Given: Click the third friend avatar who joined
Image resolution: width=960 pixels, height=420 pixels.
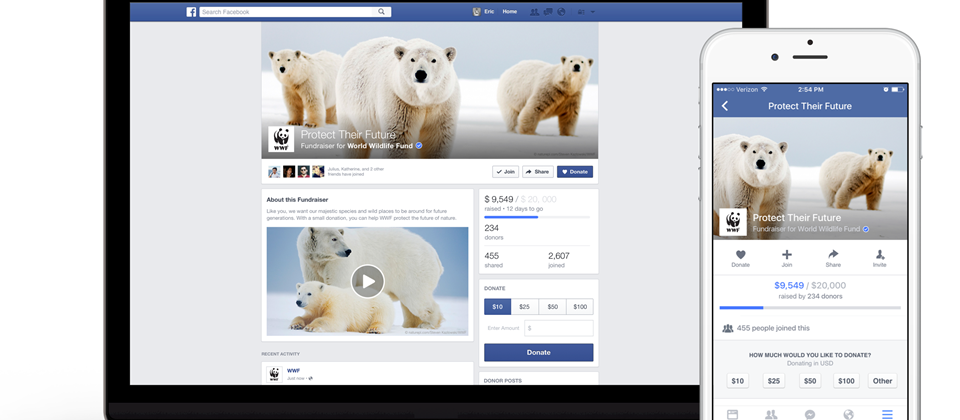Looking at the screenshot, I should point(304,171).
